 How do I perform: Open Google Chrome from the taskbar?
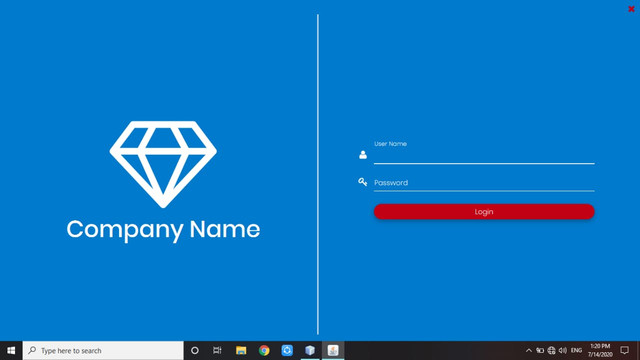click(264, 351)
